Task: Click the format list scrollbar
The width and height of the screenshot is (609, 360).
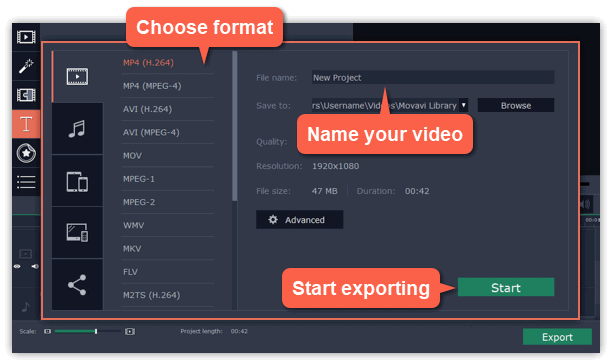Action: [x=235, y=126]
